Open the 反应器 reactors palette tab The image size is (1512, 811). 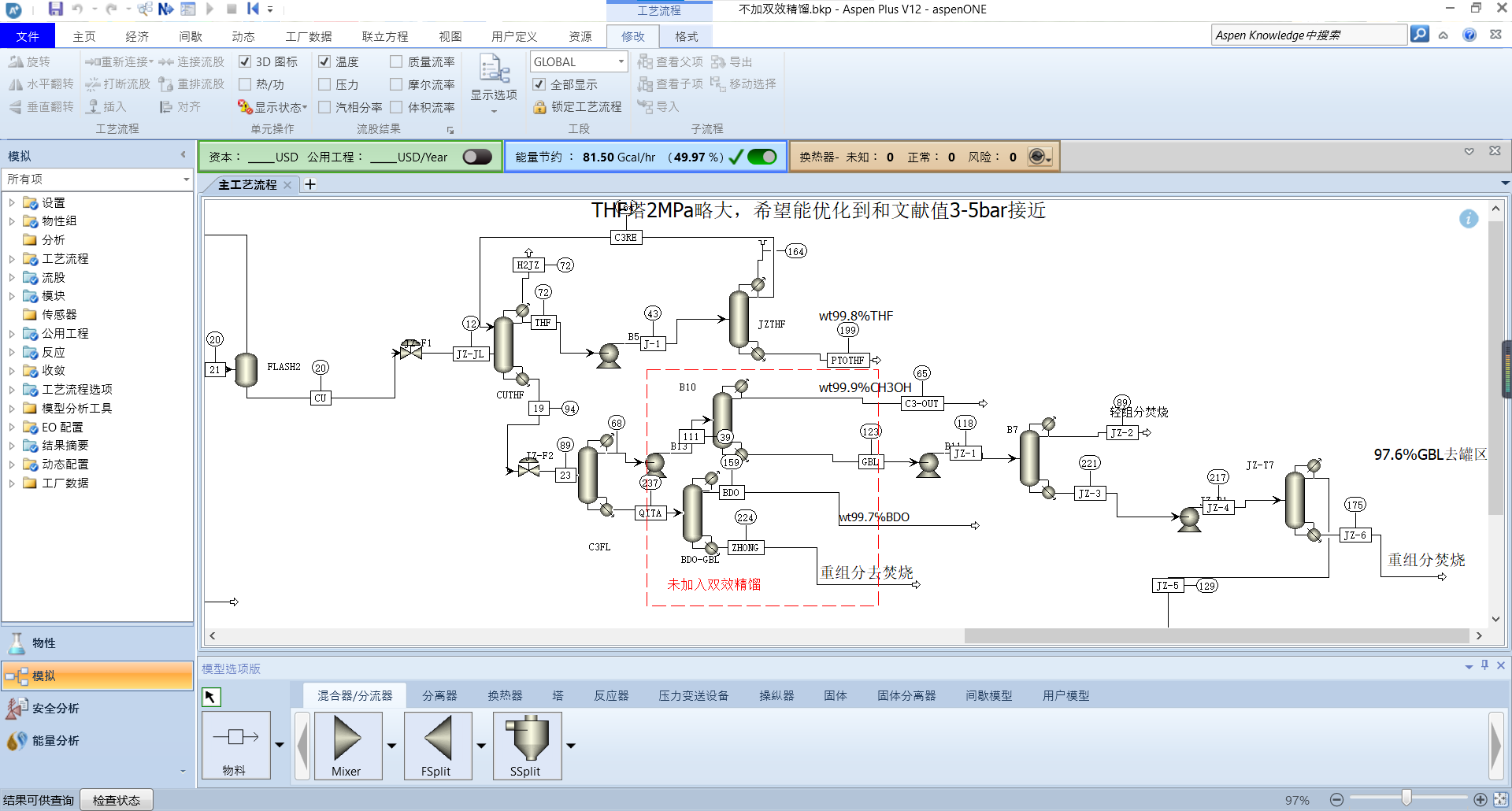coord(611,695)
